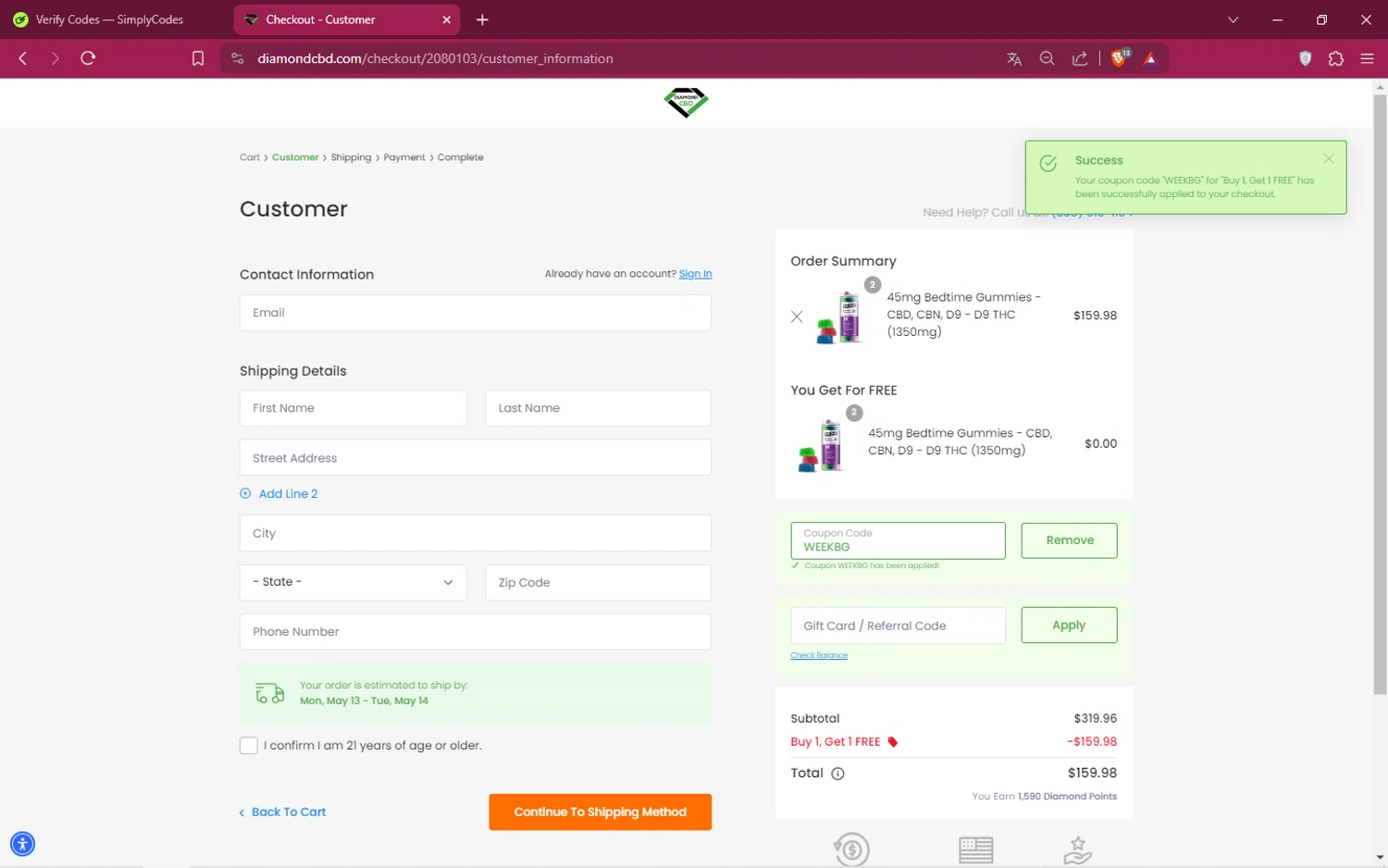1388x868 pixels.
Task: Click the Diamond CBD logo
Action: 686,102
